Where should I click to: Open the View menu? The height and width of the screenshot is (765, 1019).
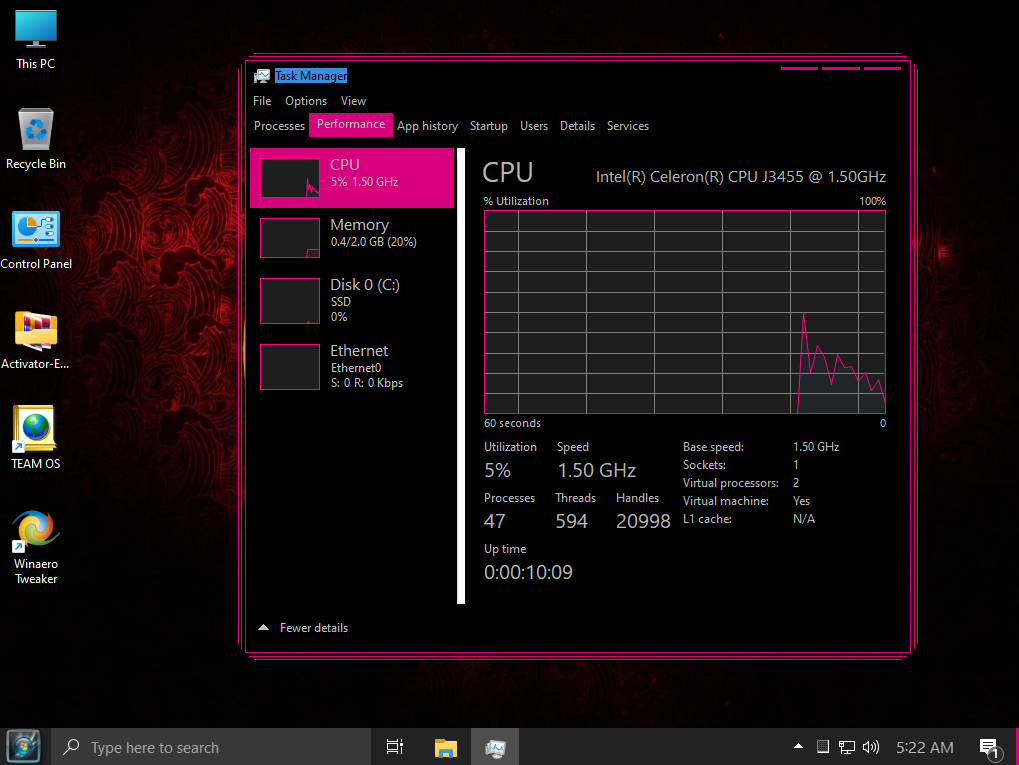(x=353, y=101)
